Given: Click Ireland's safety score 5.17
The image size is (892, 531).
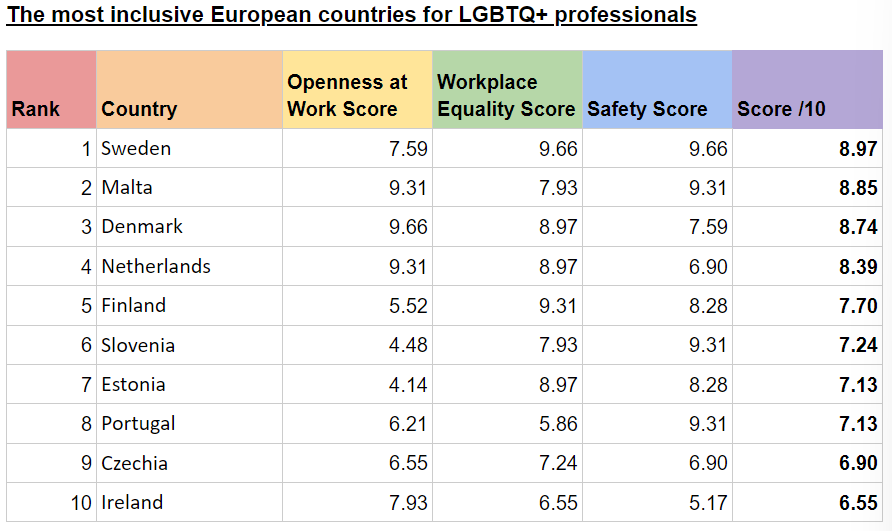Looking at the screenshot, I should 708,502.
